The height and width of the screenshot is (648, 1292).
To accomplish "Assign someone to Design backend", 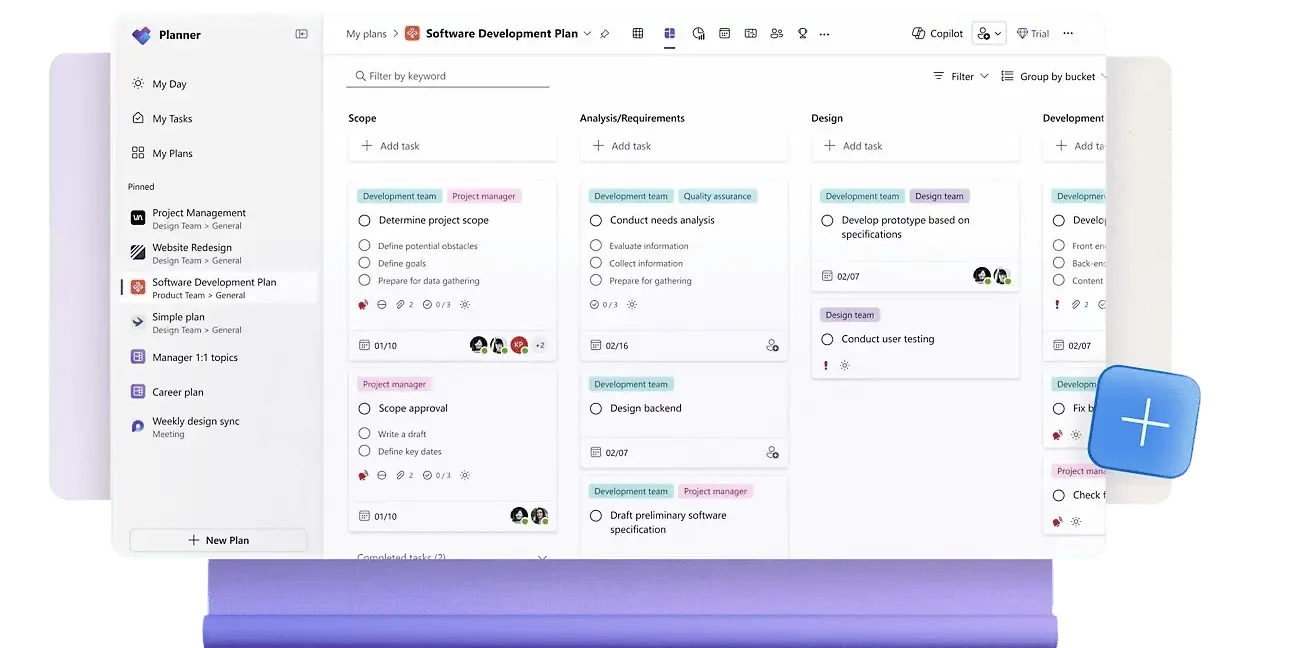I will 772,452.
